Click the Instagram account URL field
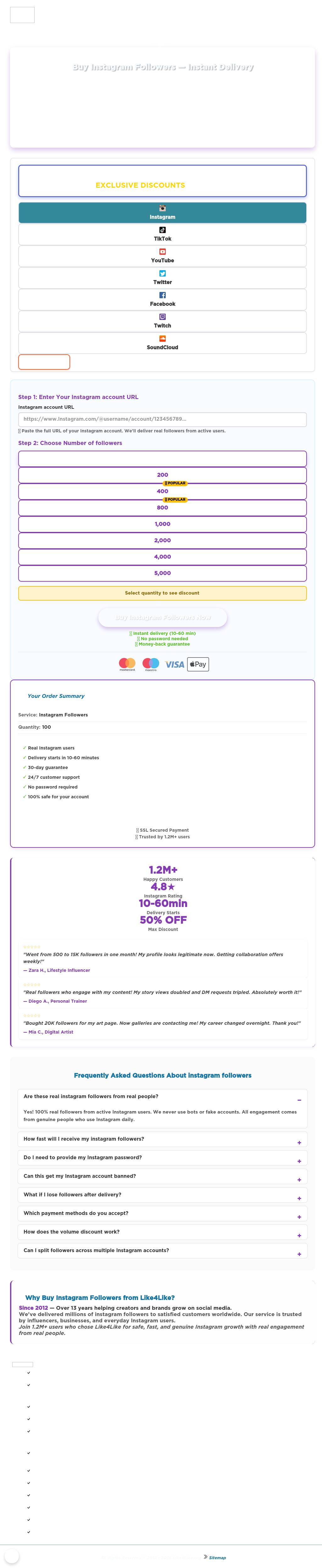This screenshot has height=1568, width=322. pos(162,419)
